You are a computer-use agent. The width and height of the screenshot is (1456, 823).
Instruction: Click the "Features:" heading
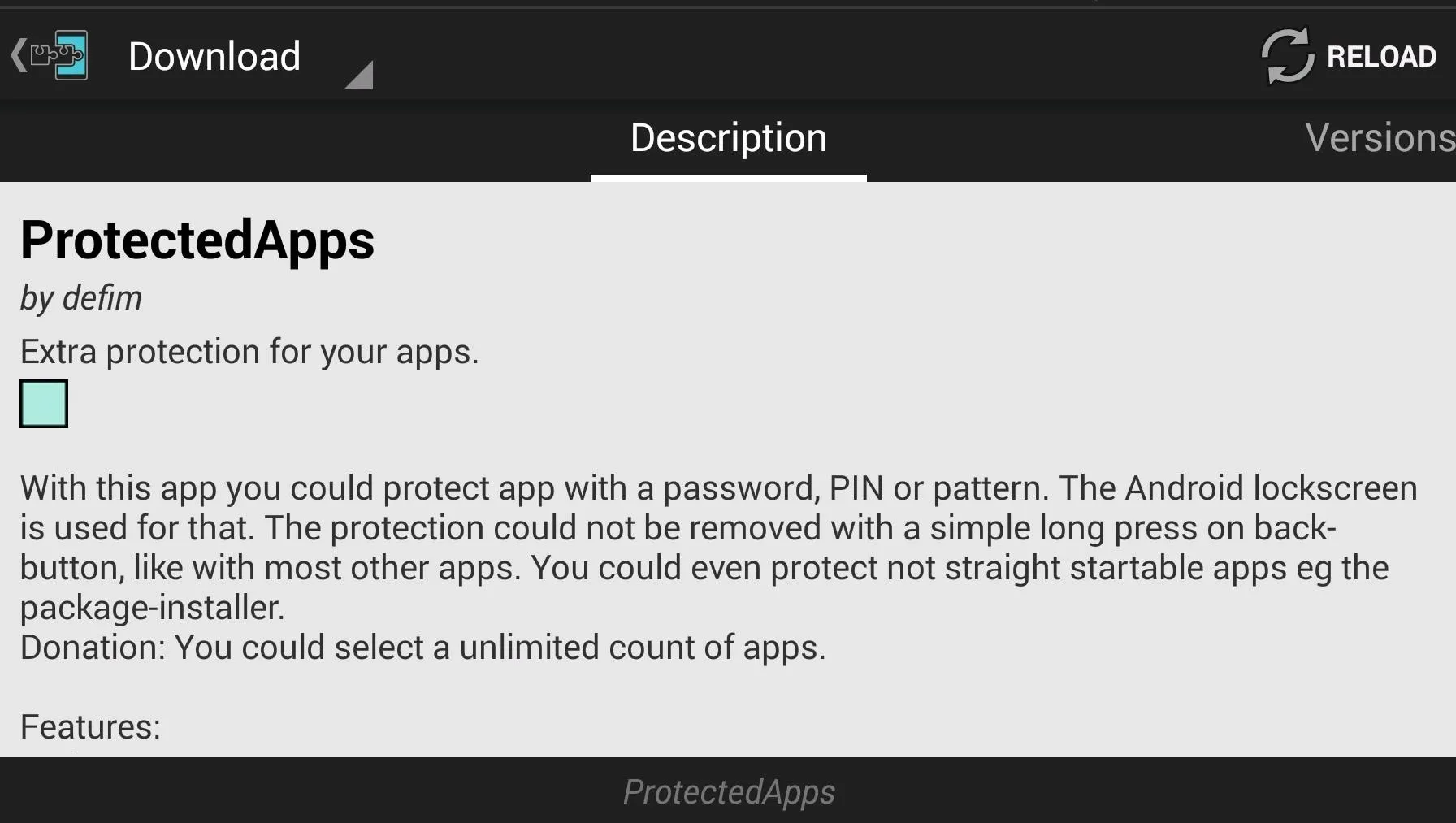(x=90, y=726)
